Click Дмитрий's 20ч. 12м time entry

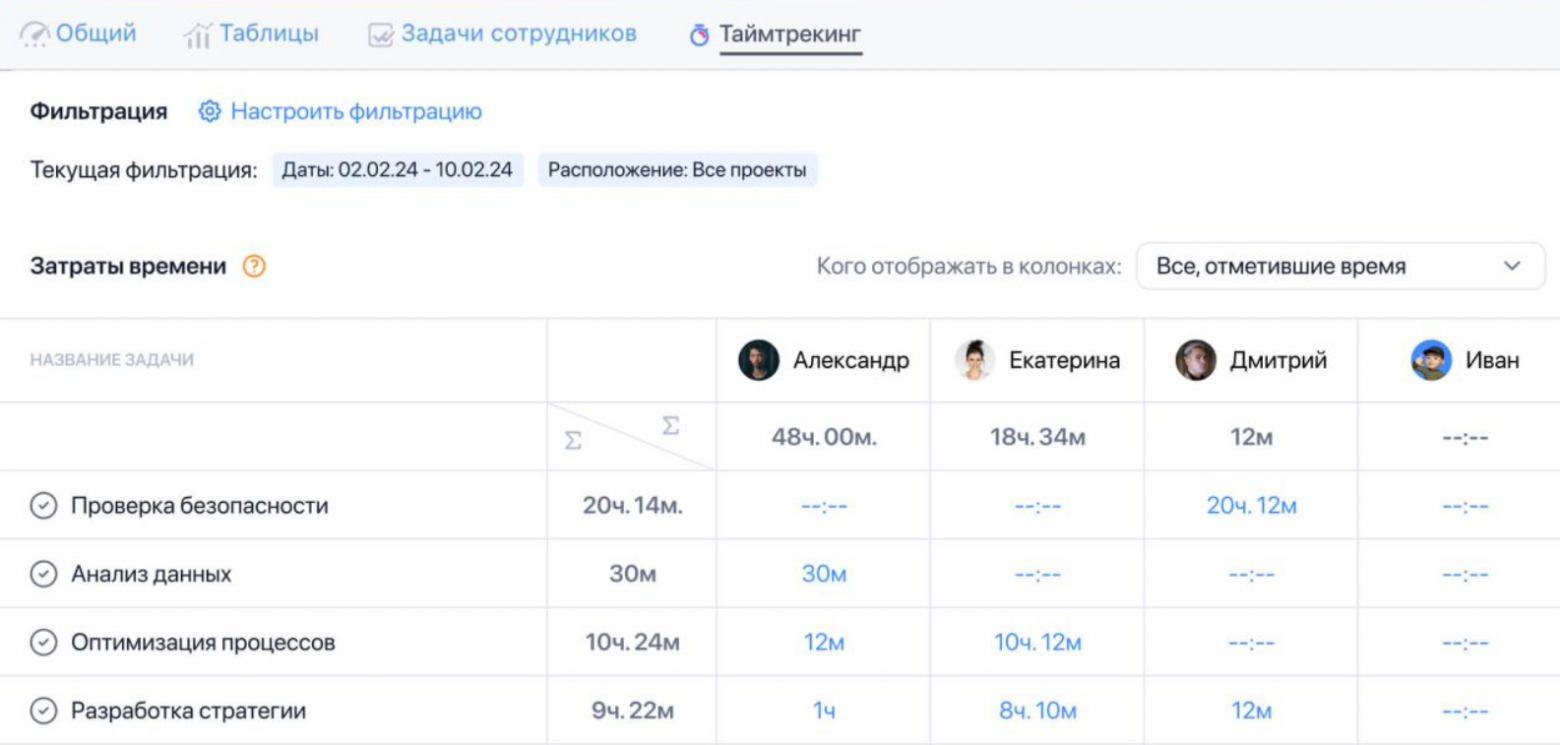pos(1251,506)
